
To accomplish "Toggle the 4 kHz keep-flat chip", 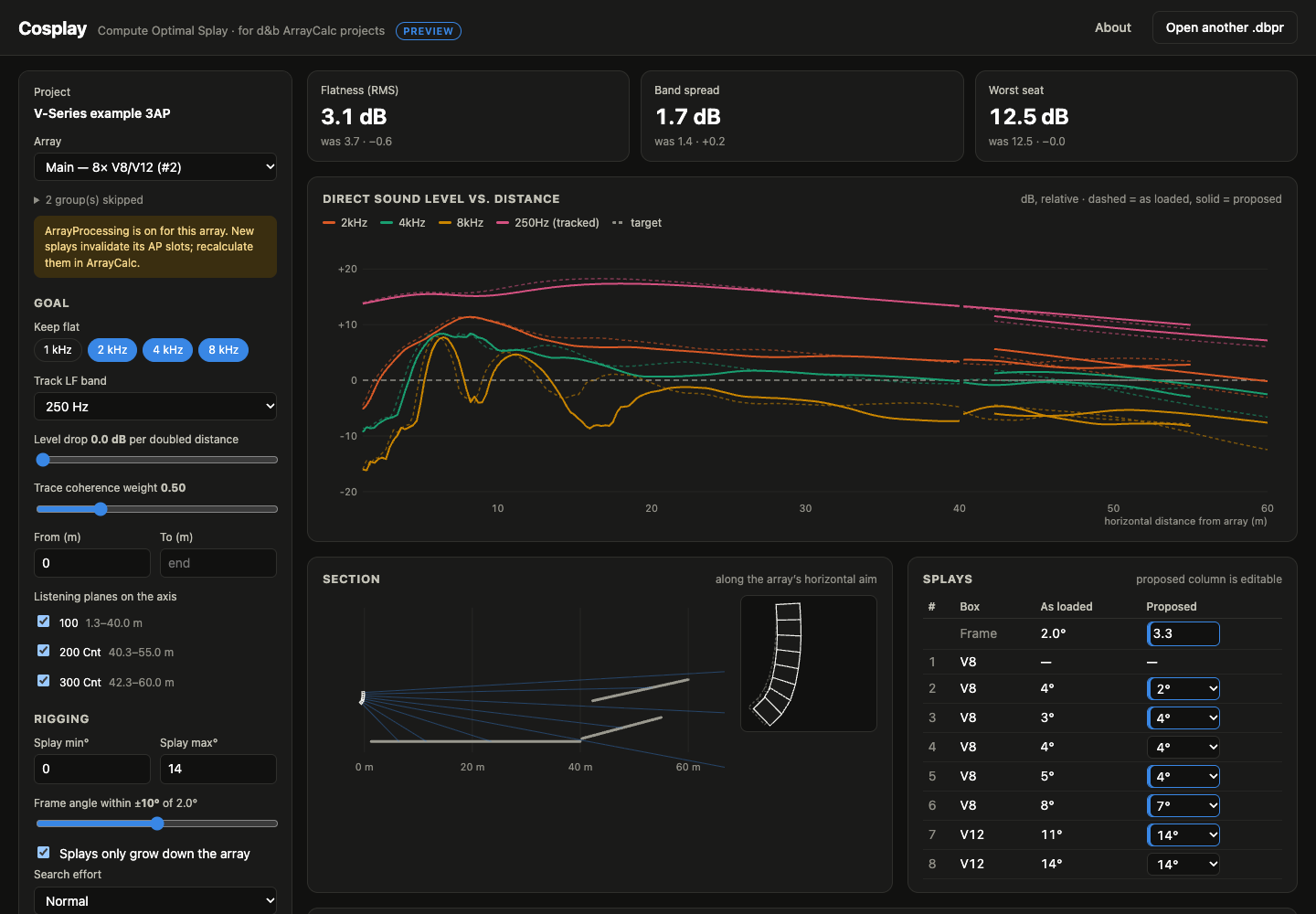I will pos(167,350).
